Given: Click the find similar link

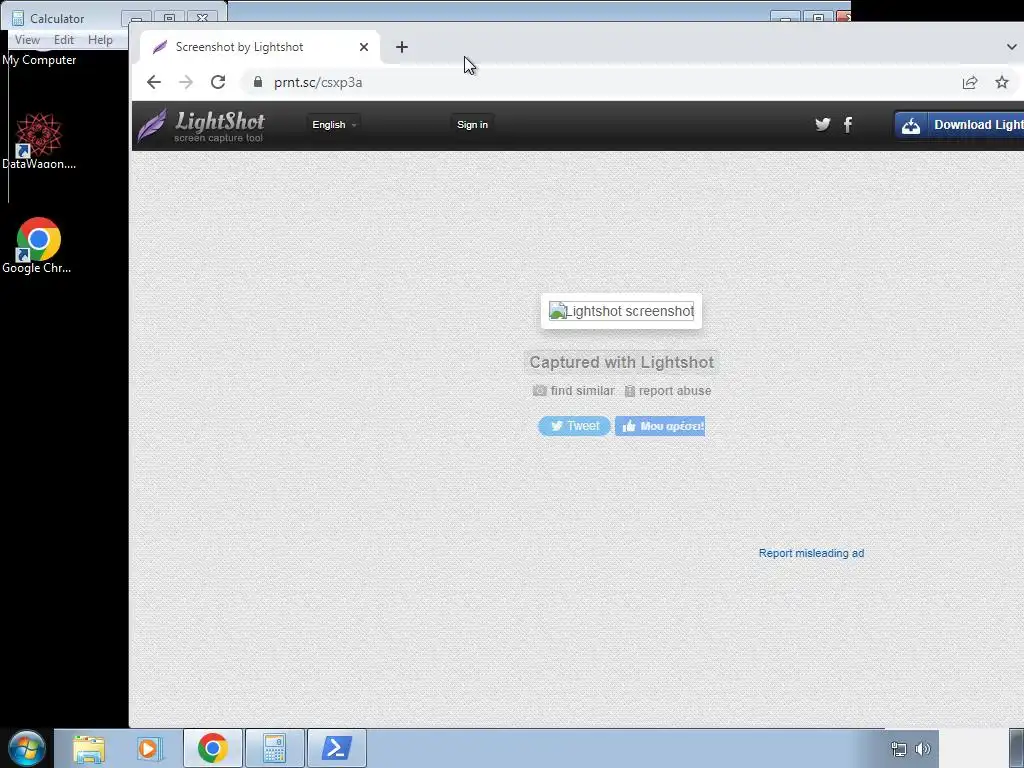Looking at the screenshot, I should pos(574,391).
